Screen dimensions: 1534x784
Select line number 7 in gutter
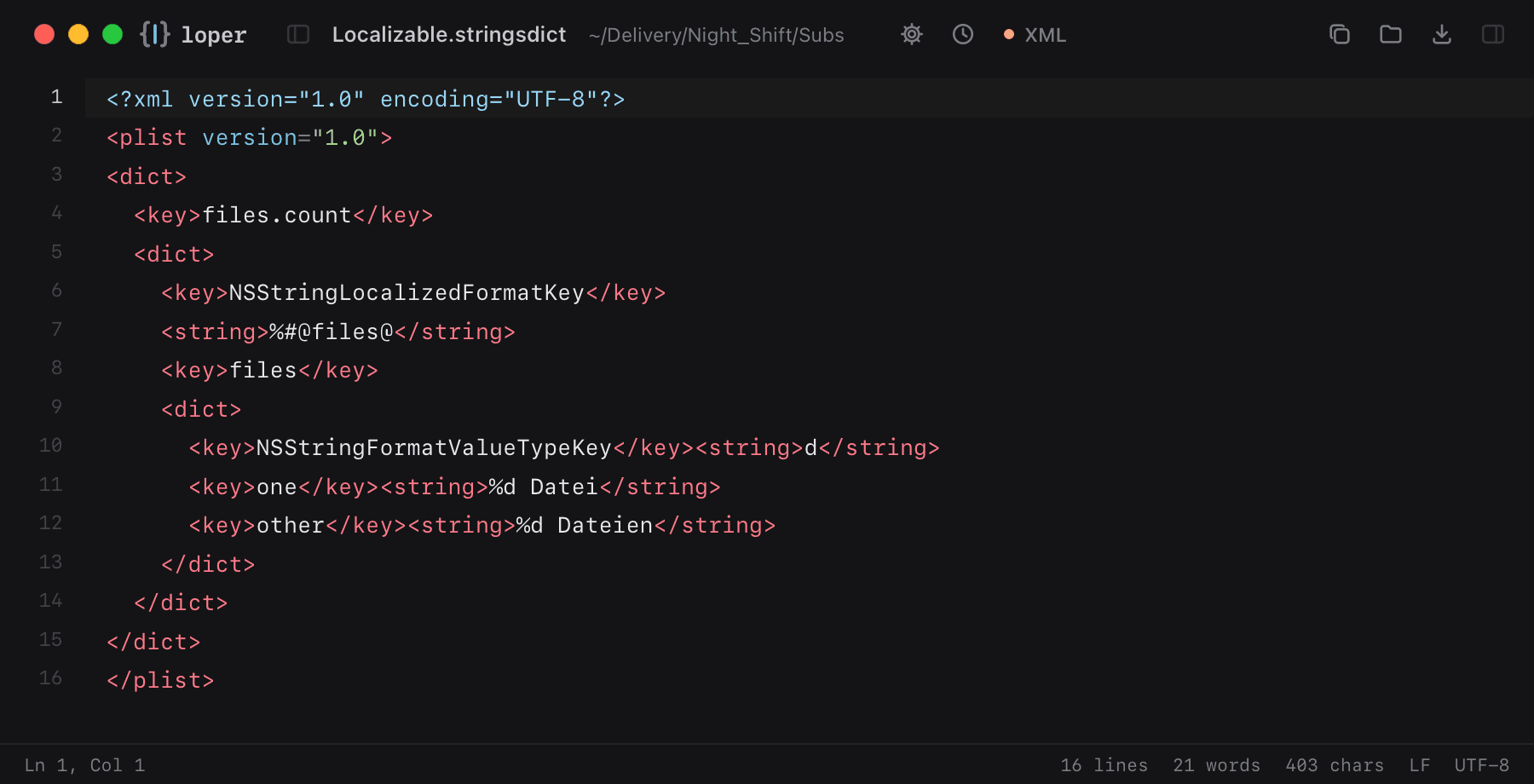tap(56, 330)
